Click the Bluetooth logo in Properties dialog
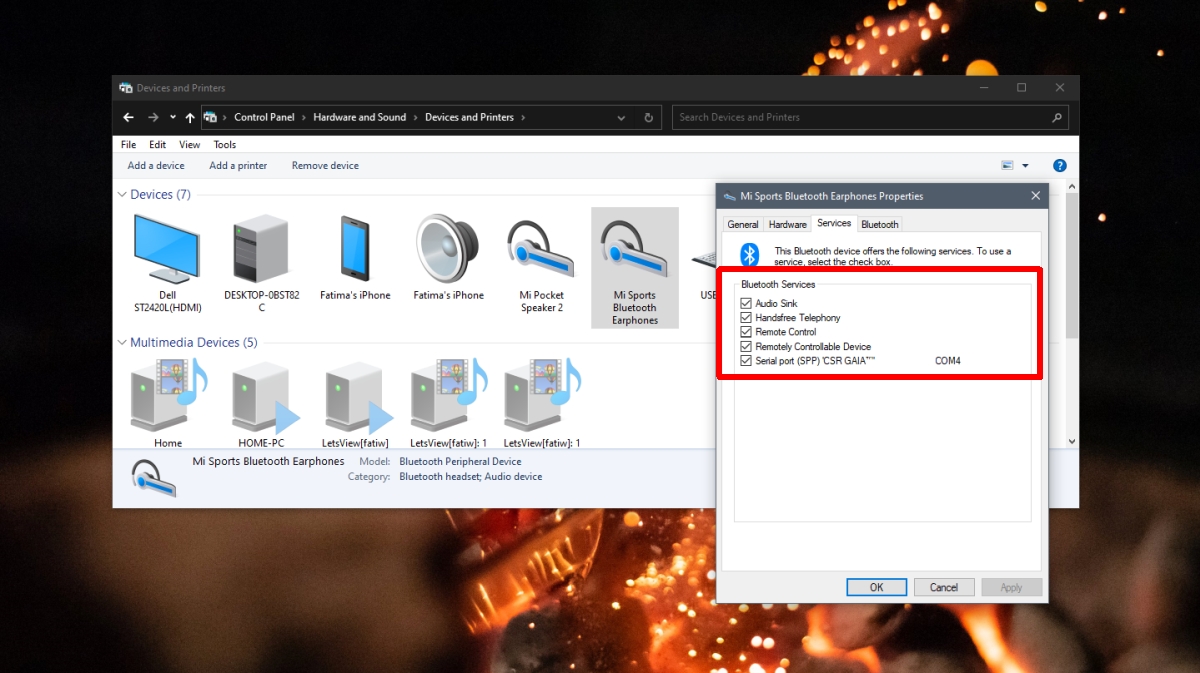1200x673 pixels. coord(749,255)
